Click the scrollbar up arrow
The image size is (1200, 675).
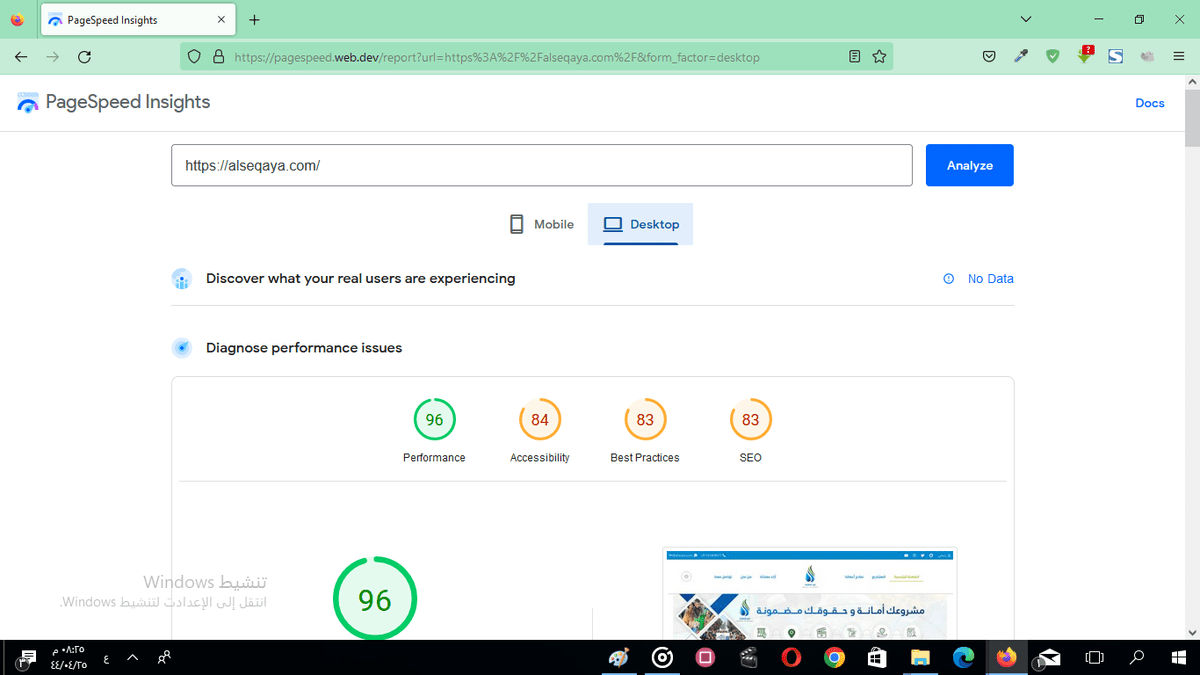pyautogui.click(x=1191, y=82)
